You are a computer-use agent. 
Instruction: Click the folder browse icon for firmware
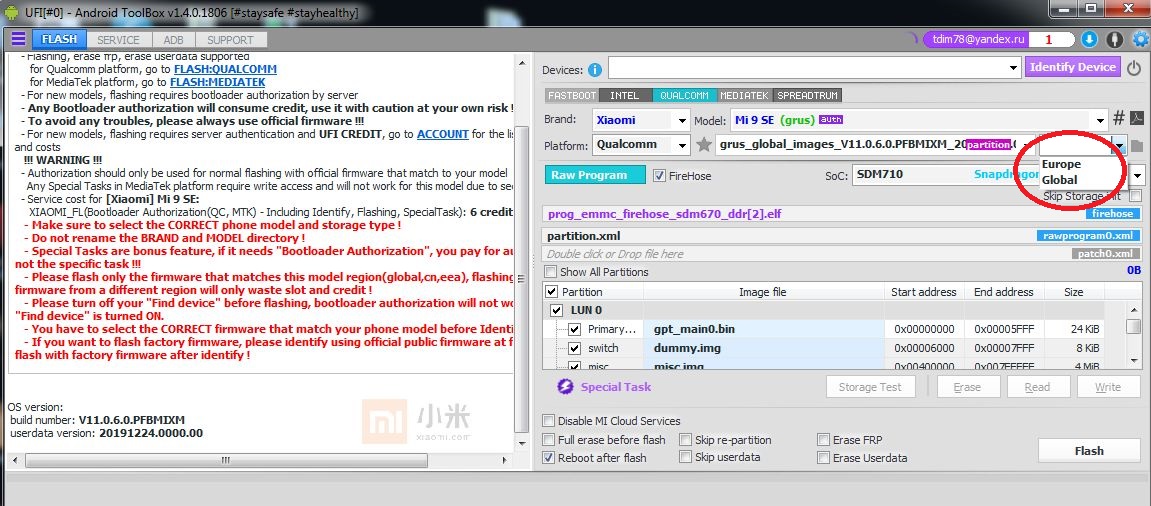coord(1136,145)
